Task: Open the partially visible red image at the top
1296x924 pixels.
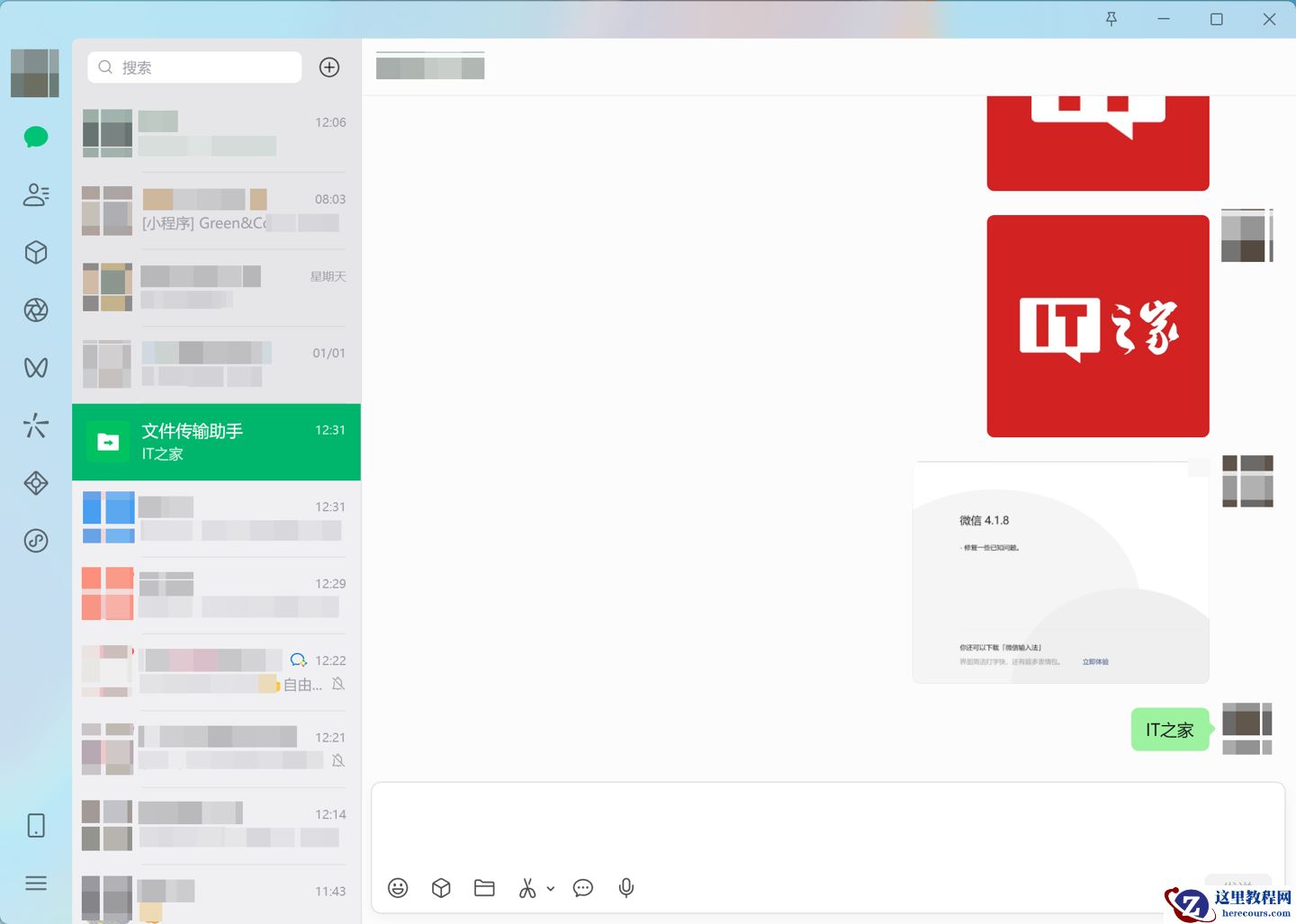Action: [x=1098, y=143]
